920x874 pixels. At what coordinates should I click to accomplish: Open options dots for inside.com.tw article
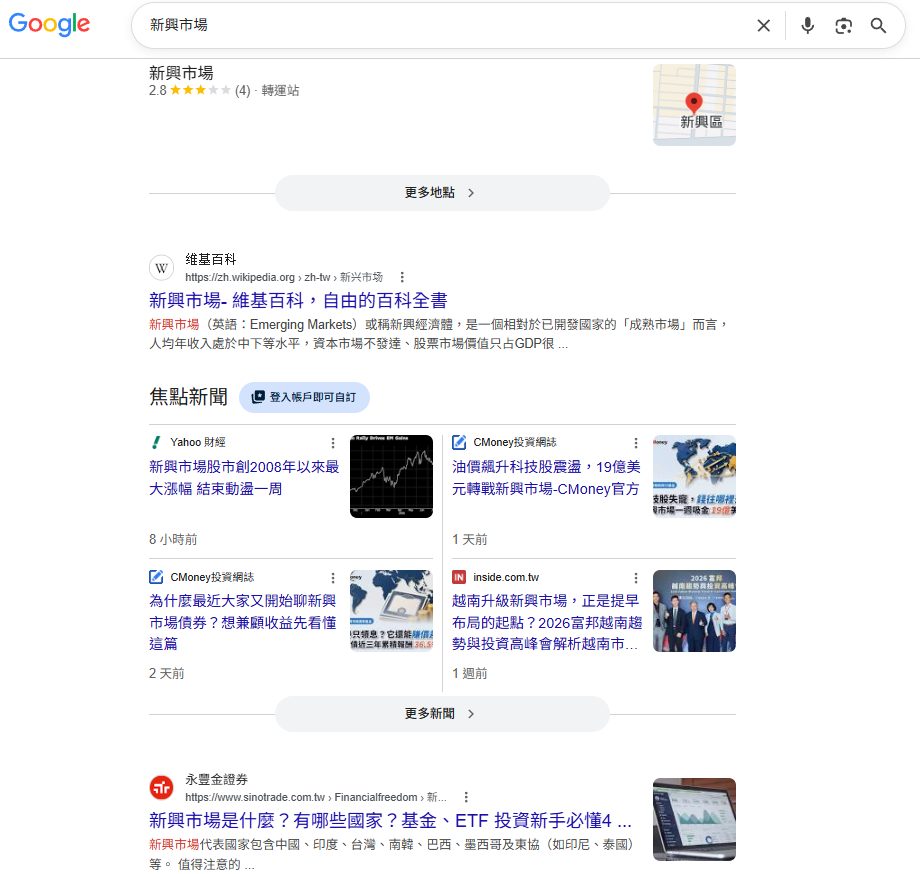(635, 578)
